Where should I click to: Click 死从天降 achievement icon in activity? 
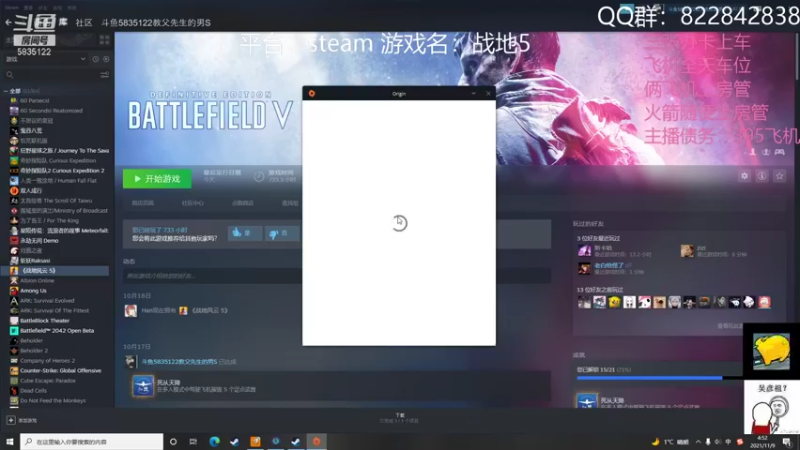click(143, 386)
